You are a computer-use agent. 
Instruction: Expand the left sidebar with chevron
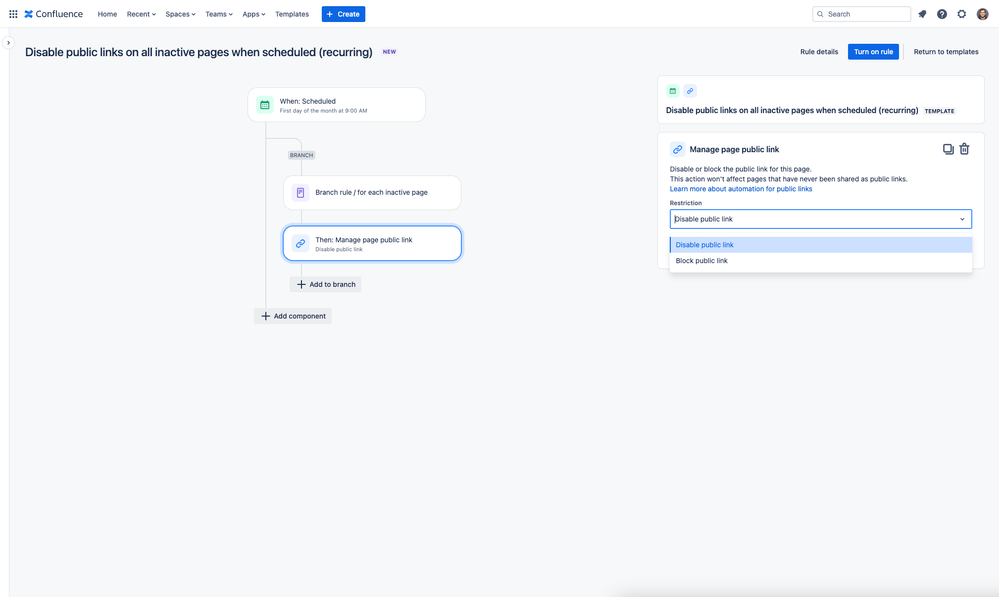[8, 43]
